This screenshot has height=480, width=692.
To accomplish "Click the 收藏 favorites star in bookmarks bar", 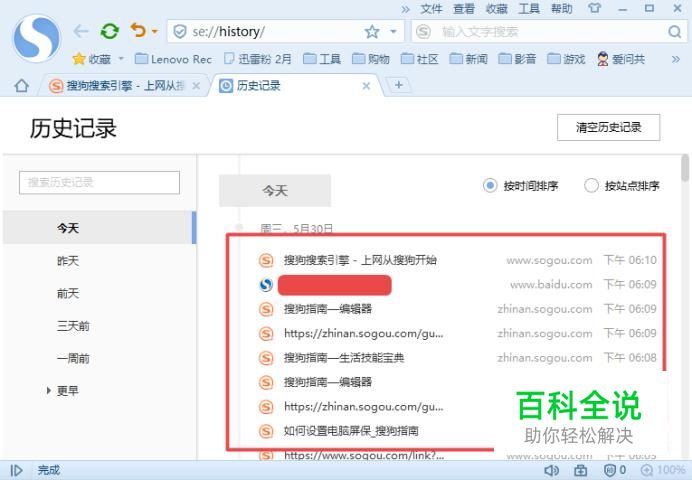I will coord(91,59).
